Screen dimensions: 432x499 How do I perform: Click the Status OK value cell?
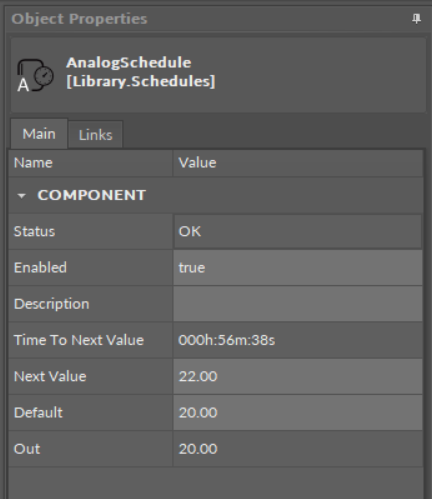298,231
